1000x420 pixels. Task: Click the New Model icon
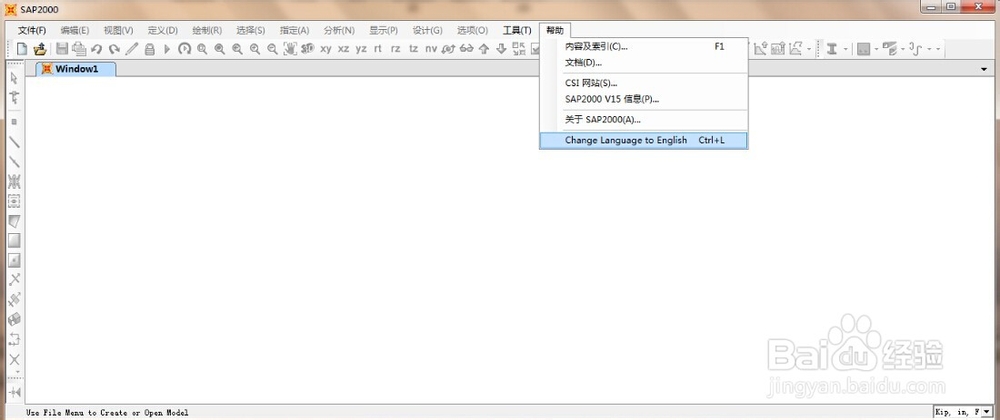tap(22, 48)
